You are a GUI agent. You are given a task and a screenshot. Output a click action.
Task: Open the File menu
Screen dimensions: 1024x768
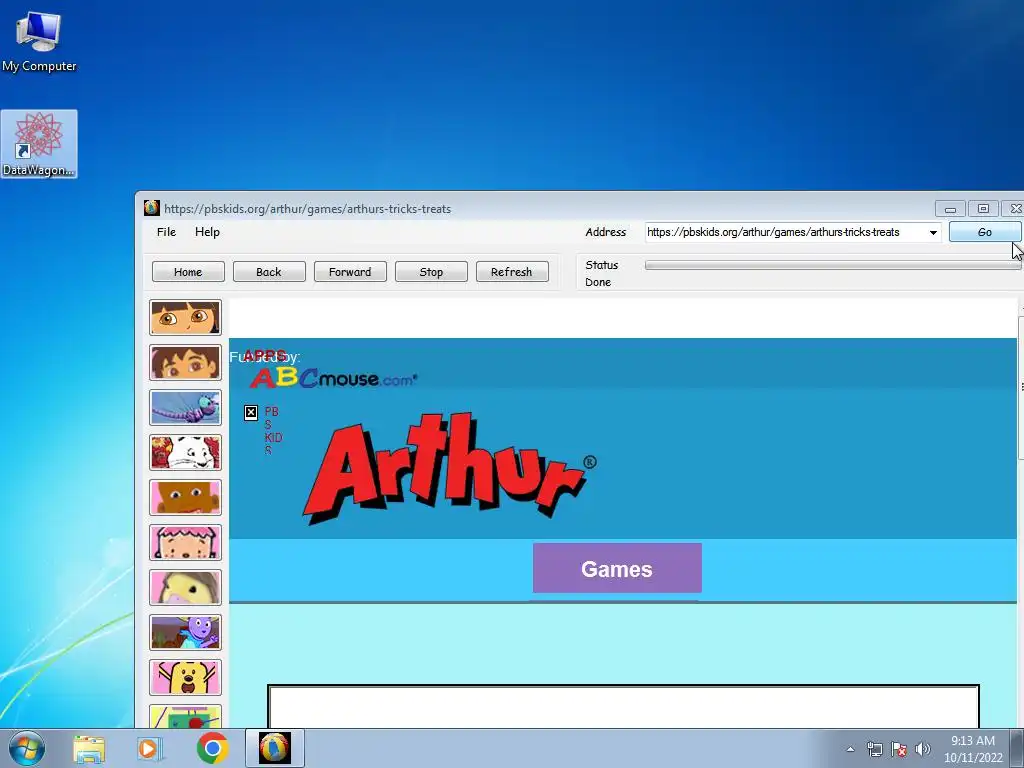[x=167, y=232]
